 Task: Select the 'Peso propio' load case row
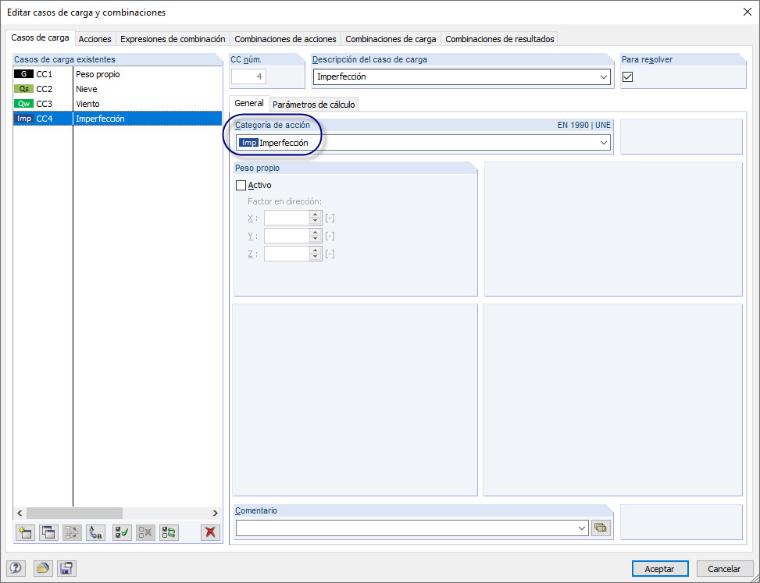[117, 74]
